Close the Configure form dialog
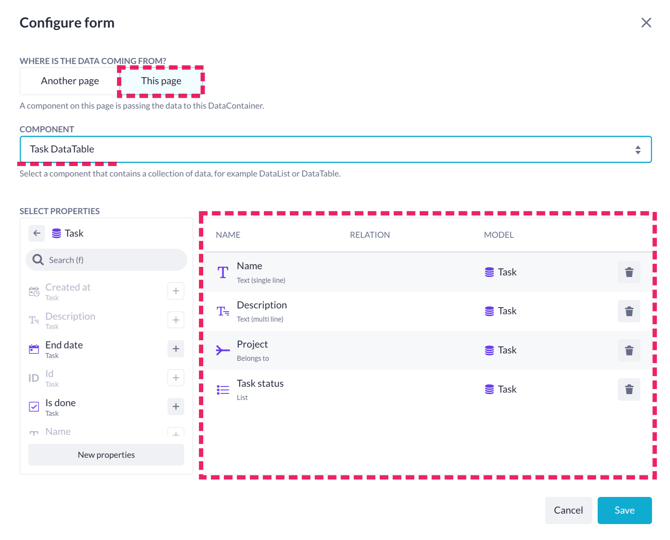This screenshot has height=540, width=670. [x=646, y=23]
